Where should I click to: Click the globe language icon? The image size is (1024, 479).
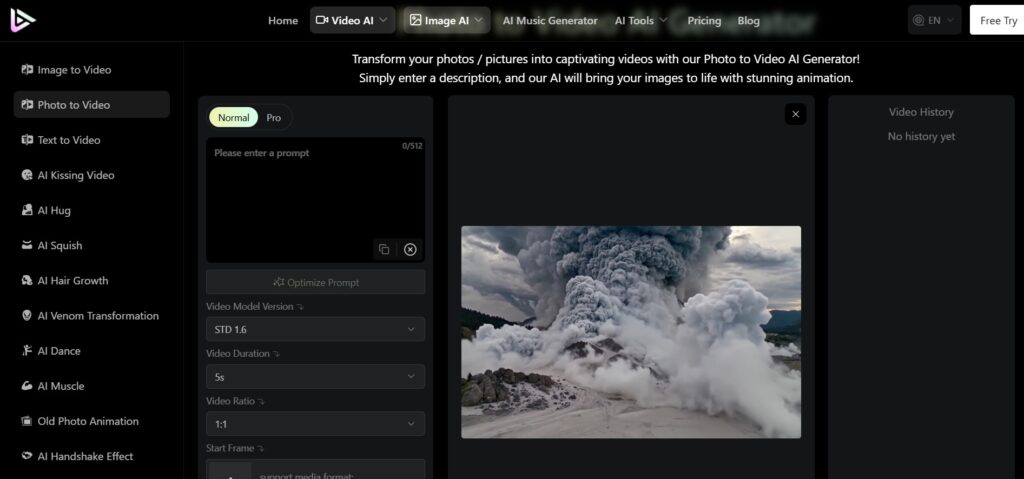click(x=918, y=20)
